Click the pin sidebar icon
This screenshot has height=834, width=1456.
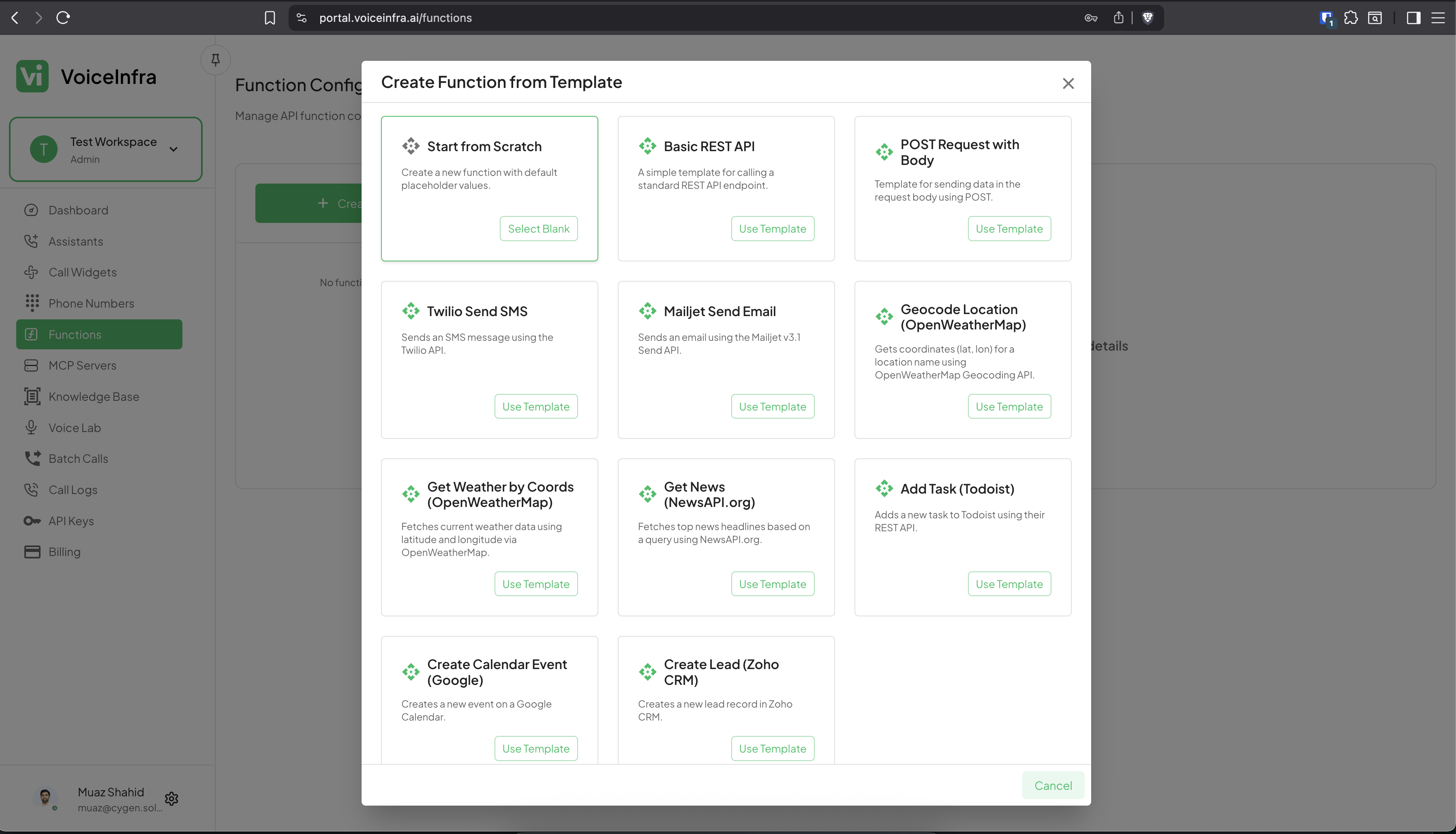click(215, 60)
